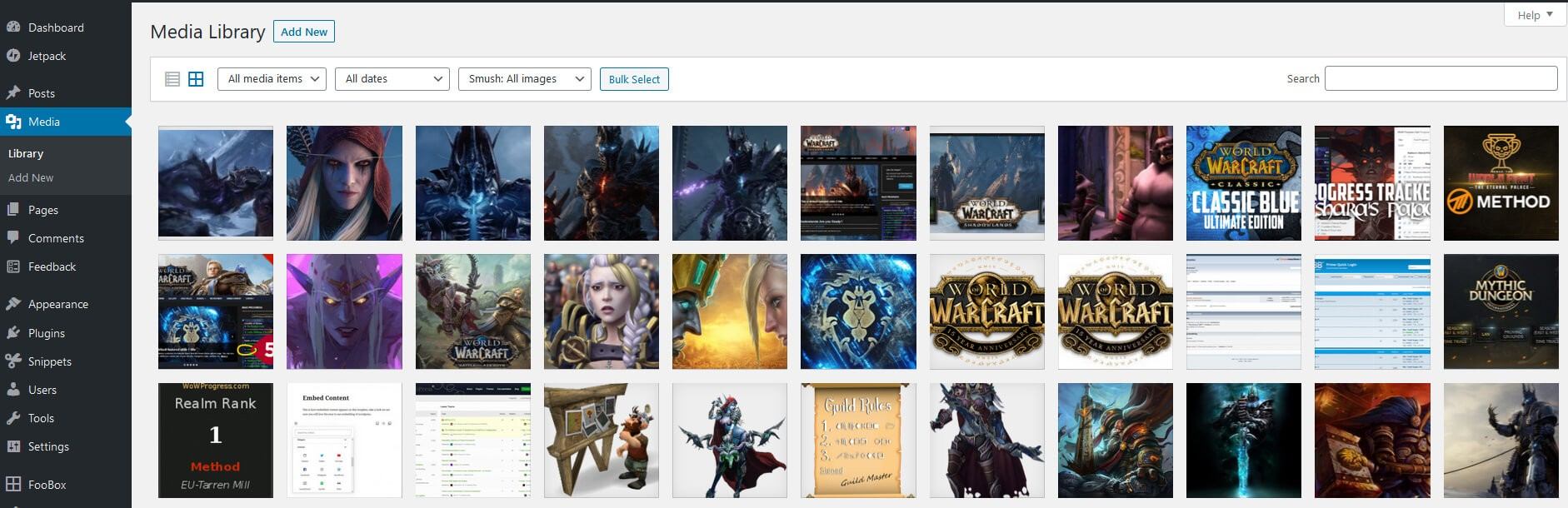Click the Bulk Select button
Screen dimensions: 1568x508
634,79
